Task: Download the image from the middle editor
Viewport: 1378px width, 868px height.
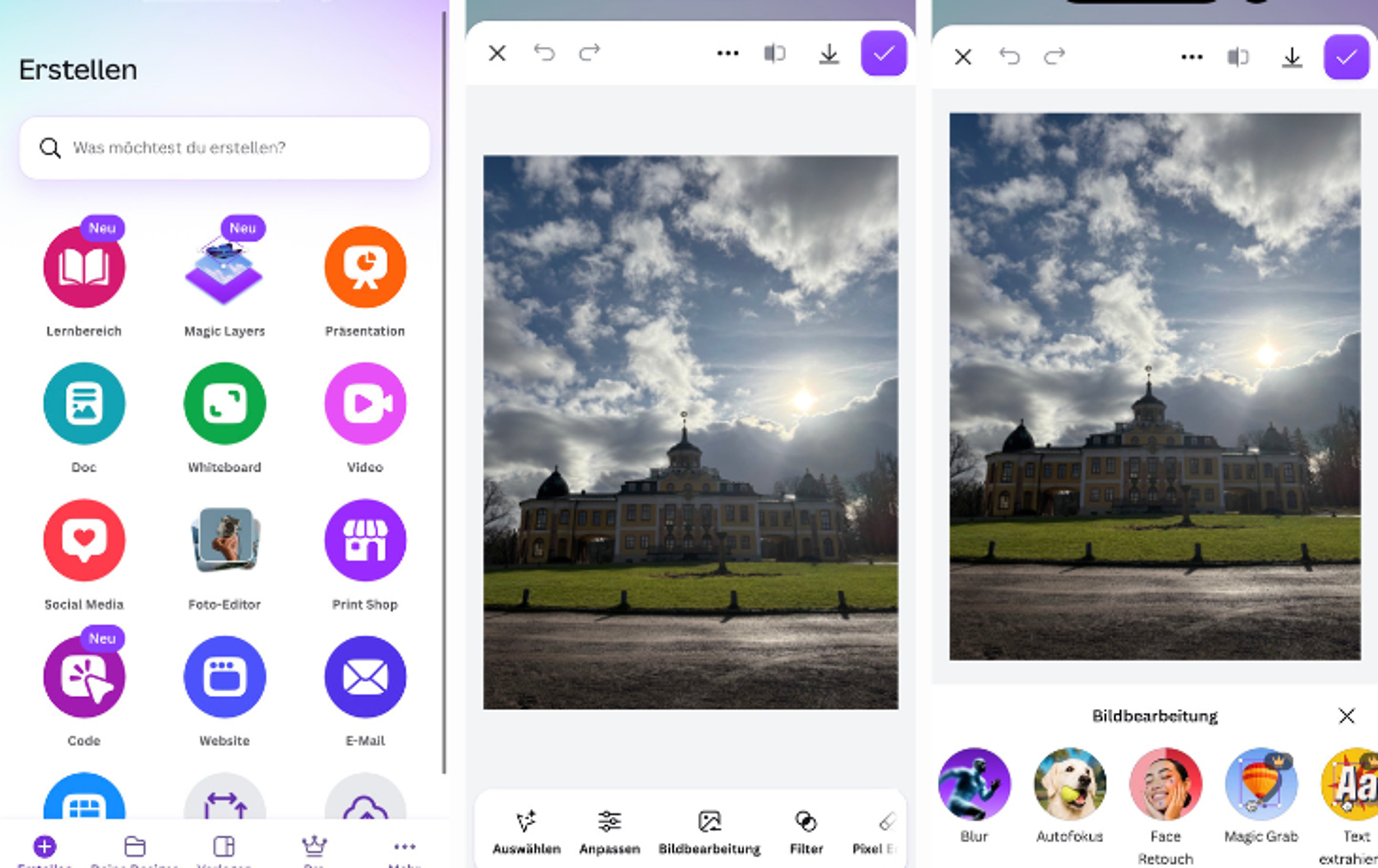Action: (829, 54)
